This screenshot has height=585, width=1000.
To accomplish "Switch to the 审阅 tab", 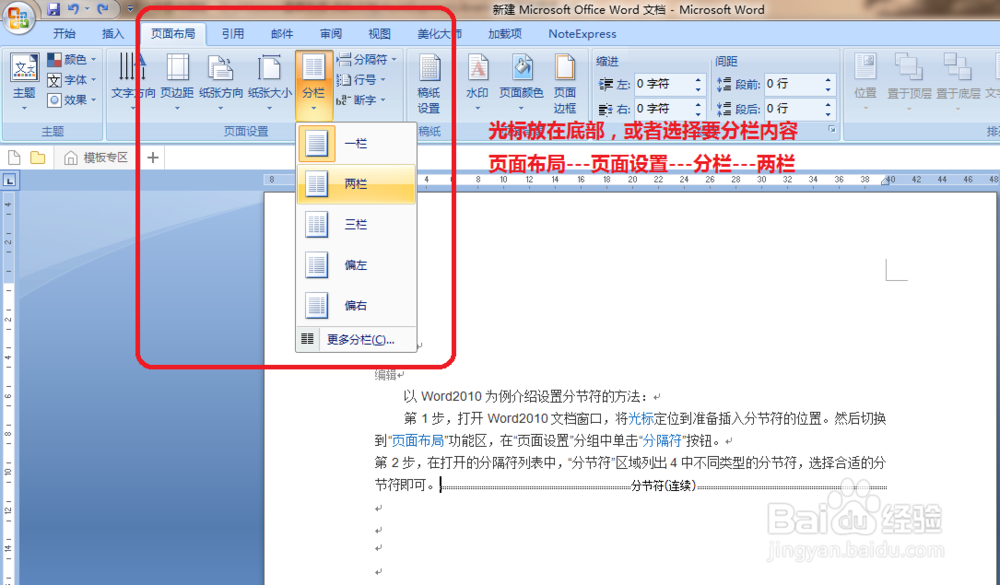I will pos(331,34).
